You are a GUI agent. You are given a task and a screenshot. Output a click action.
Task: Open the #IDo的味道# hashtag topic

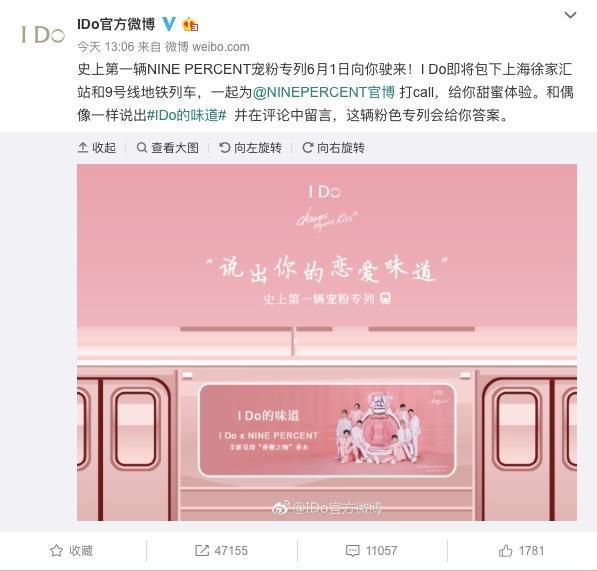tap(187, 115)
